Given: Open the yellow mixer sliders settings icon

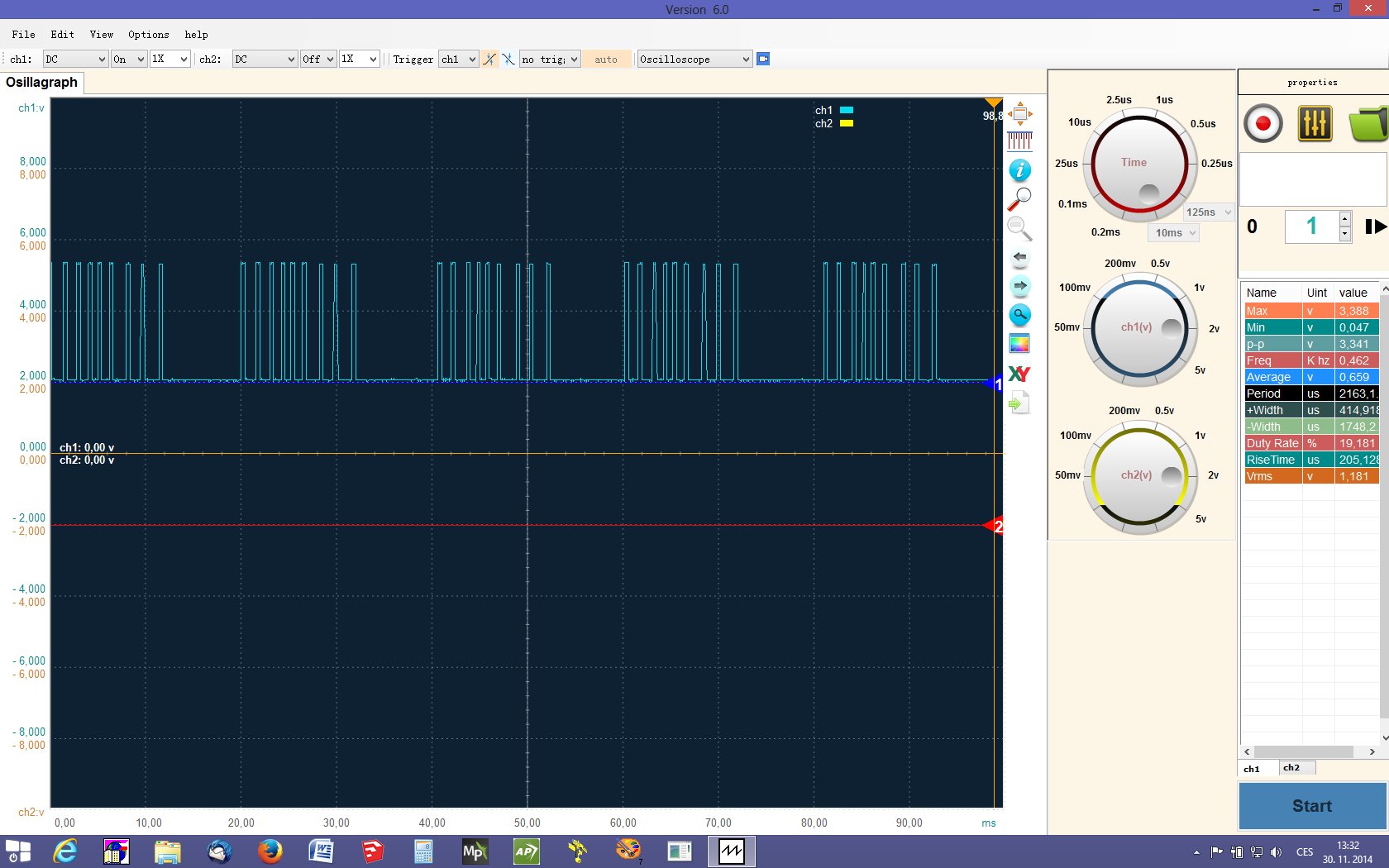Looking at the screenshot, I should coord(1314,124).
